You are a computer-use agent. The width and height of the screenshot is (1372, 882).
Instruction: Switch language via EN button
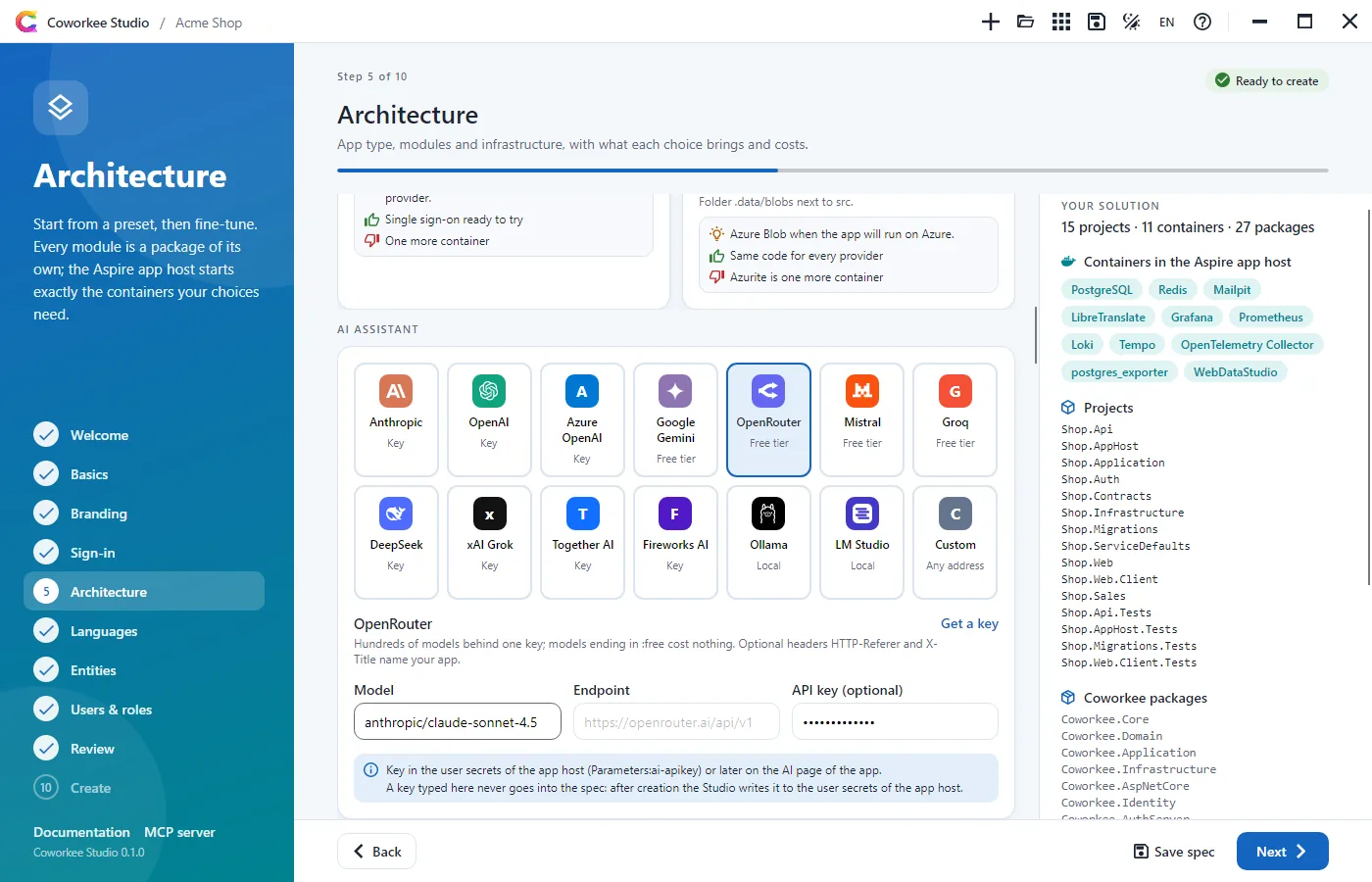[x=1167, y=22]
